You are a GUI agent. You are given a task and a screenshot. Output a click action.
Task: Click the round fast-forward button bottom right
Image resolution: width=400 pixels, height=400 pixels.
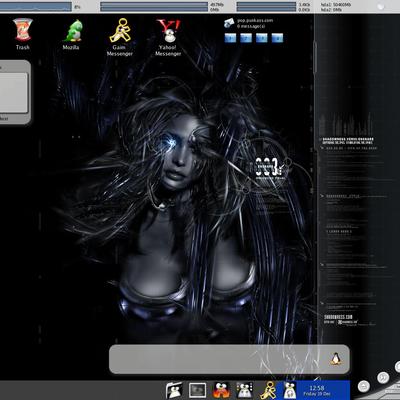pos(383,378)
